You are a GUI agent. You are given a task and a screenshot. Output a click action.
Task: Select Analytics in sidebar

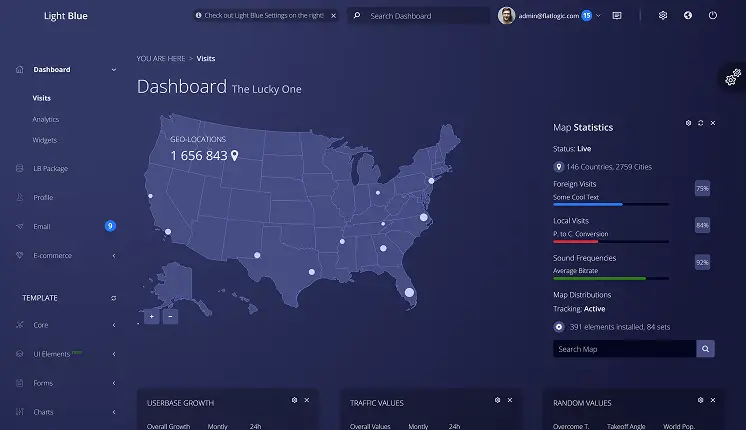point(46,119)
